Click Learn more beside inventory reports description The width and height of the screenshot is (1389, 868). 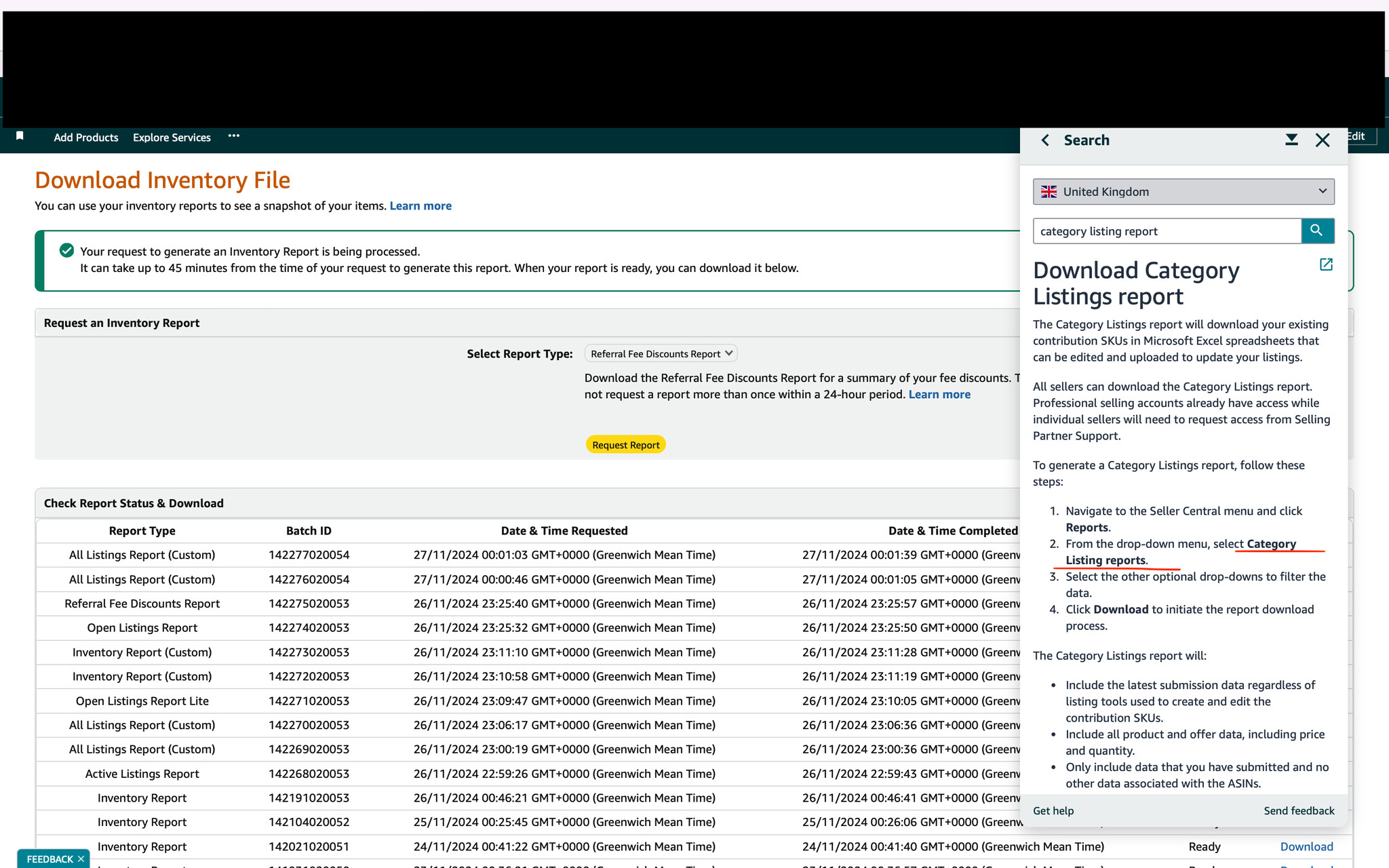tap(420, 205)
